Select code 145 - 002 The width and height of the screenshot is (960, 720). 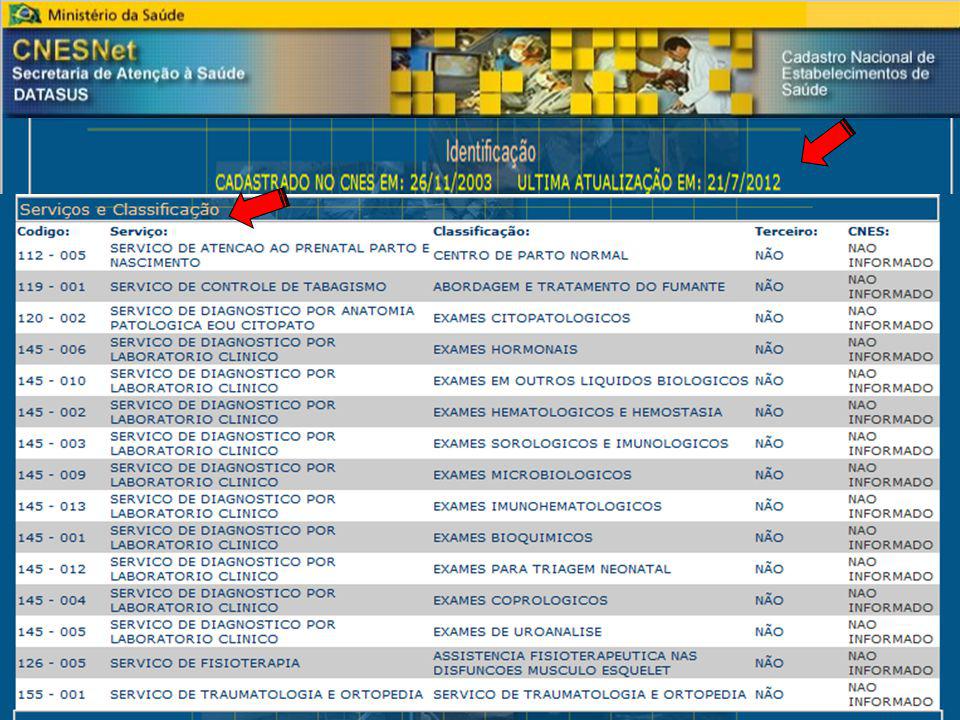click(x=51, y=412)
